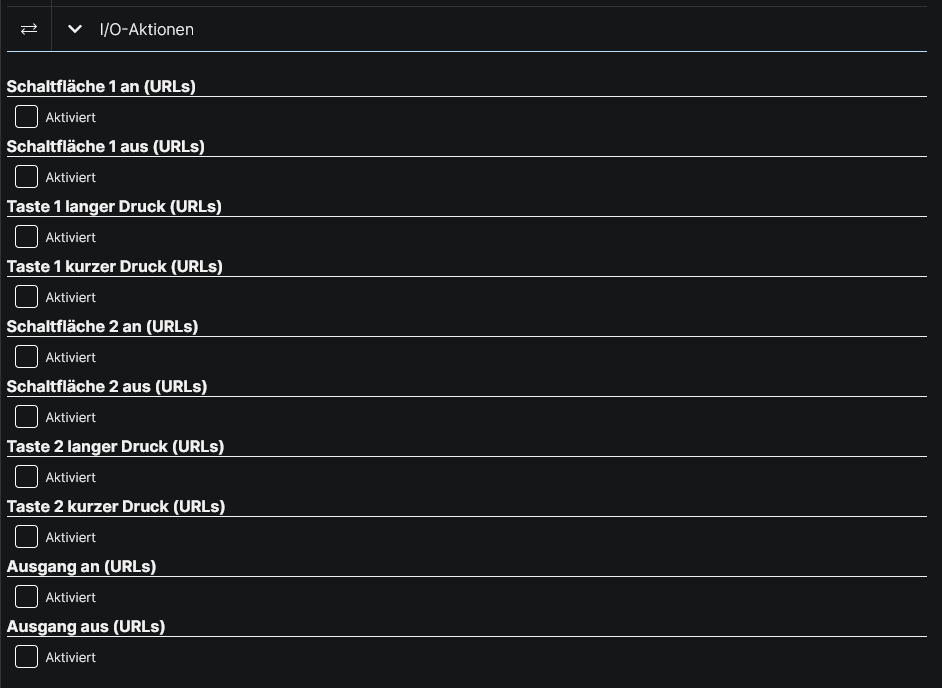This screenshot has width=942, height=688.
Task: Check Aktiviert for Taste 1 kurzer Druck
Action: pos(26,297)
